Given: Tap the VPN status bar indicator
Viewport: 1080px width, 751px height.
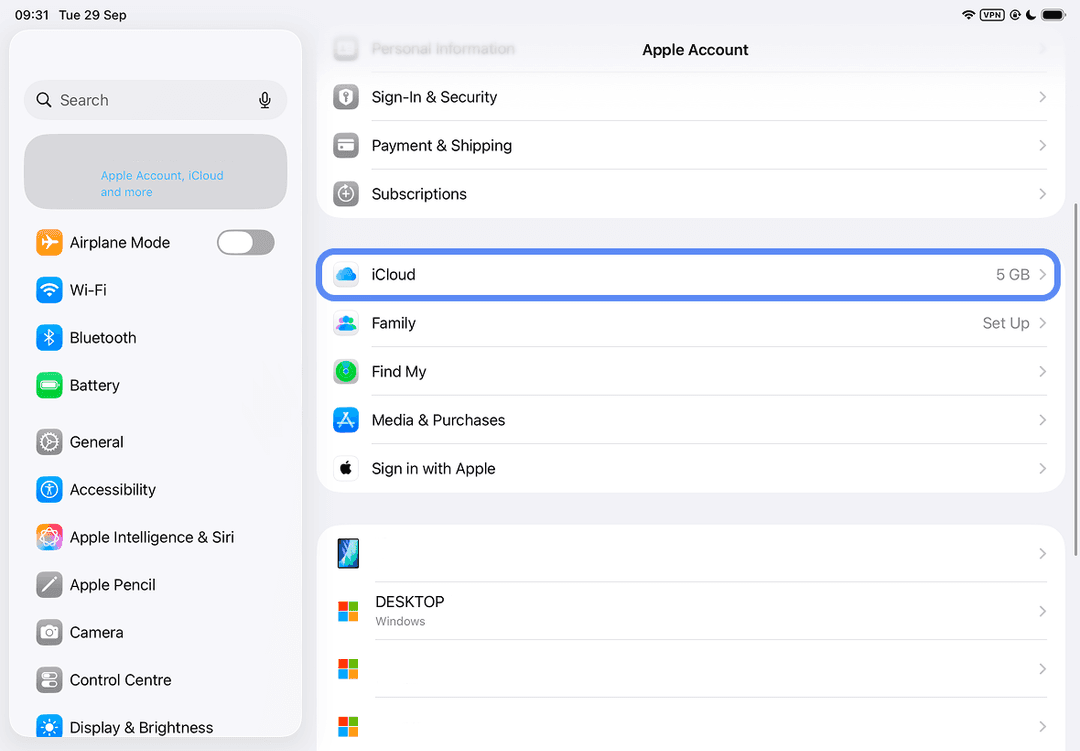Looking at the screenshot, I should pyautogui.click(x=992, y=14).
